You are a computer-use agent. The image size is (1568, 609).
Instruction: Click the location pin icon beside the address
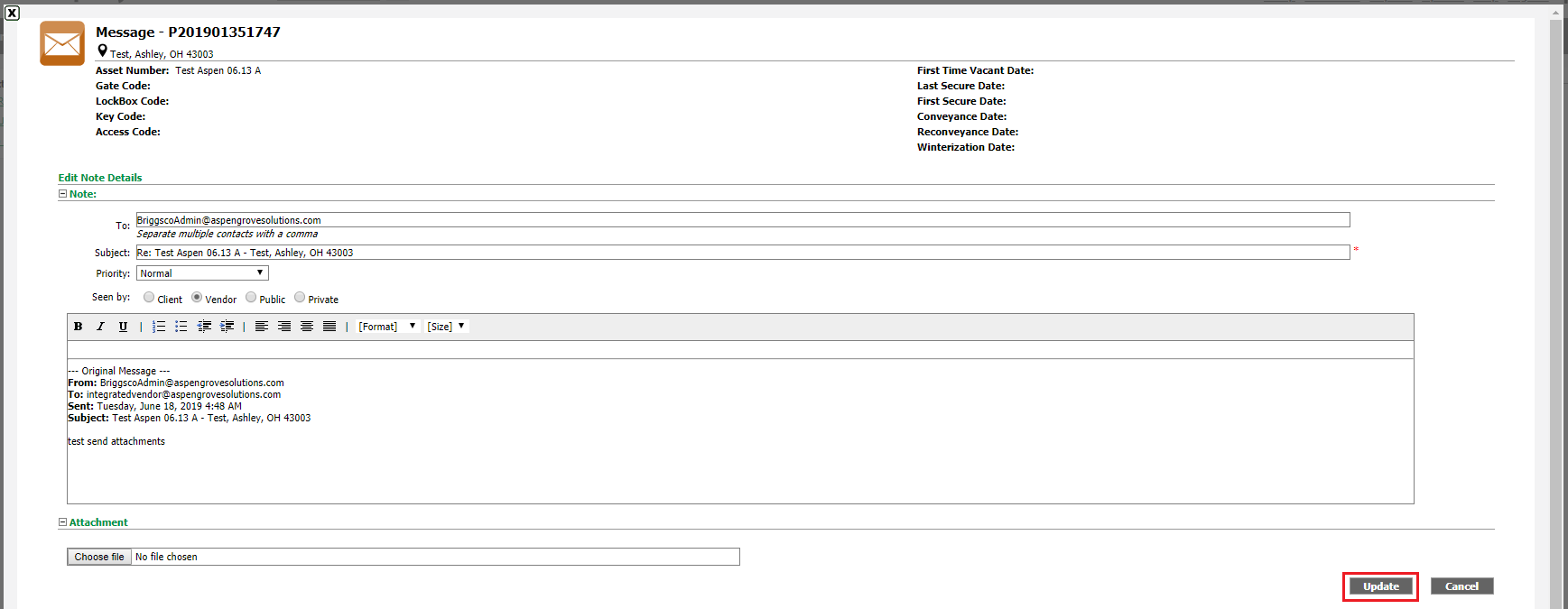(x=102, y=51)
